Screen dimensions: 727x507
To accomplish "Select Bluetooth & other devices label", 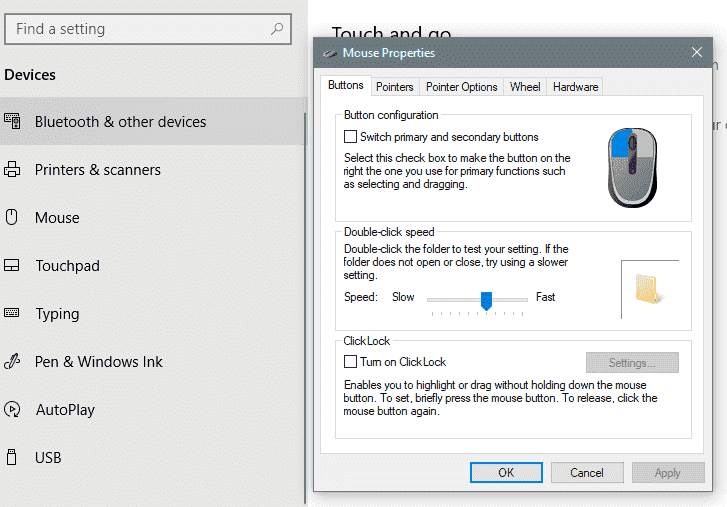I will tap(121, 122).
